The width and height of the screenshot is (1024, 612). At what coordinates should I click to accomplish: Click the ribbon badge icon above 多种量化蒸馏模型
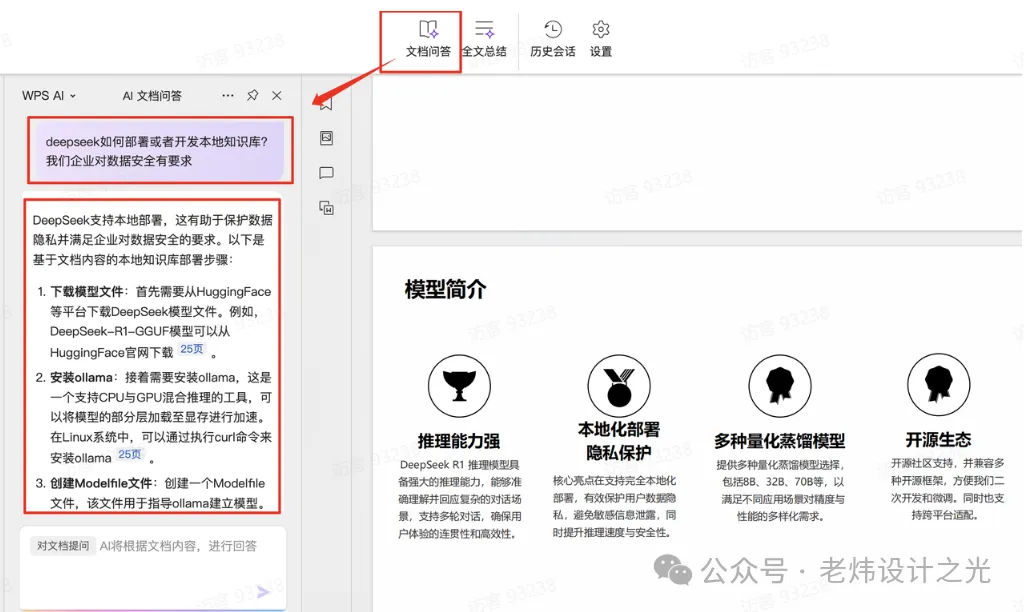780,385
